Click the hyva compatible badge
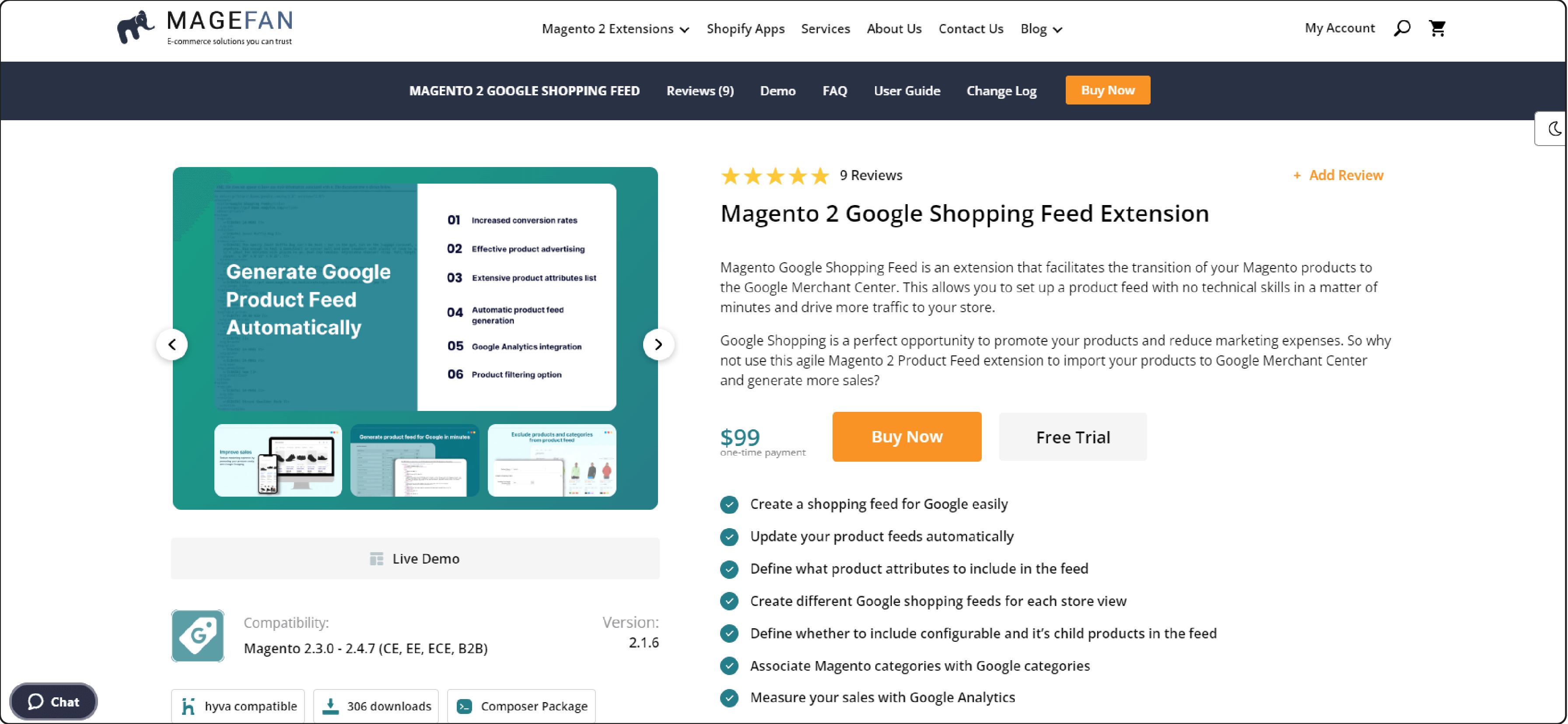This screenshot has height=724, width=1568. (x=238, y=706)
